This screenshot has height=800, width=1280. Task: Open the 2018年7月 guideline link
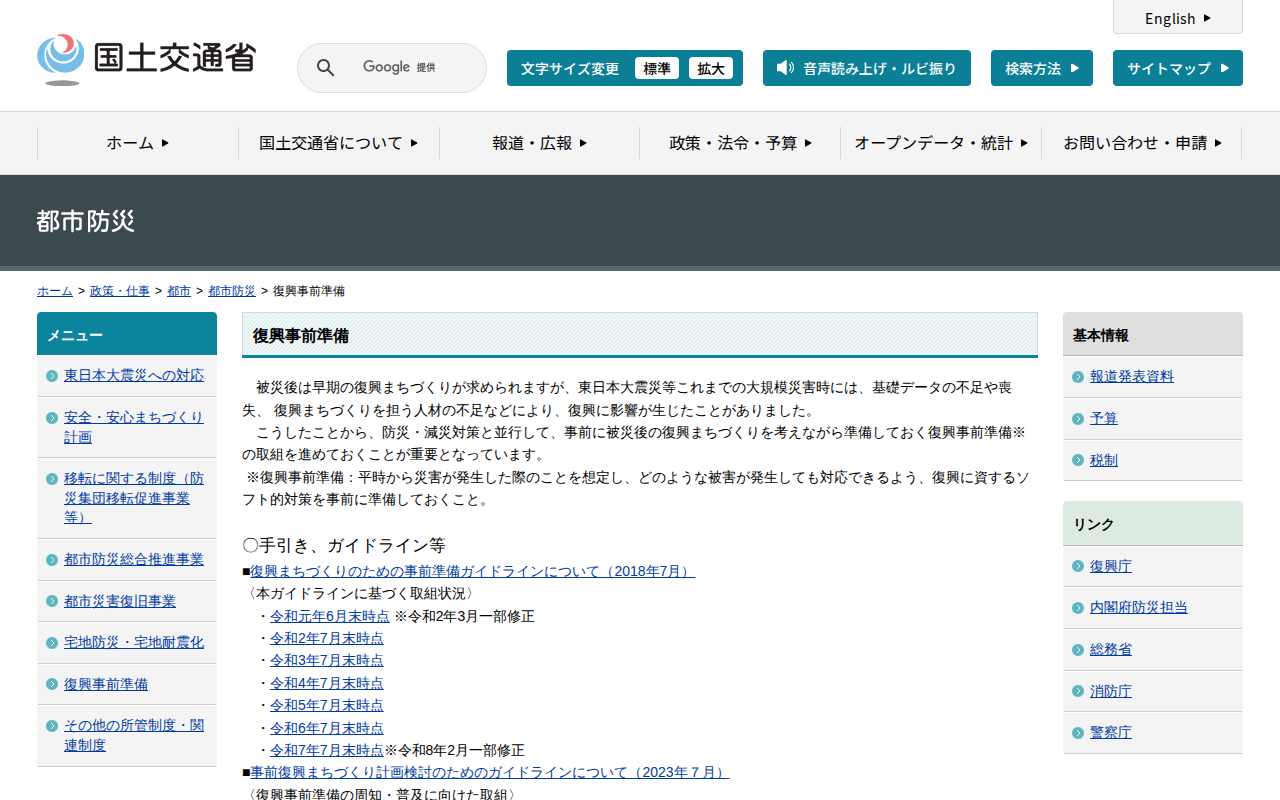[472, 571]
